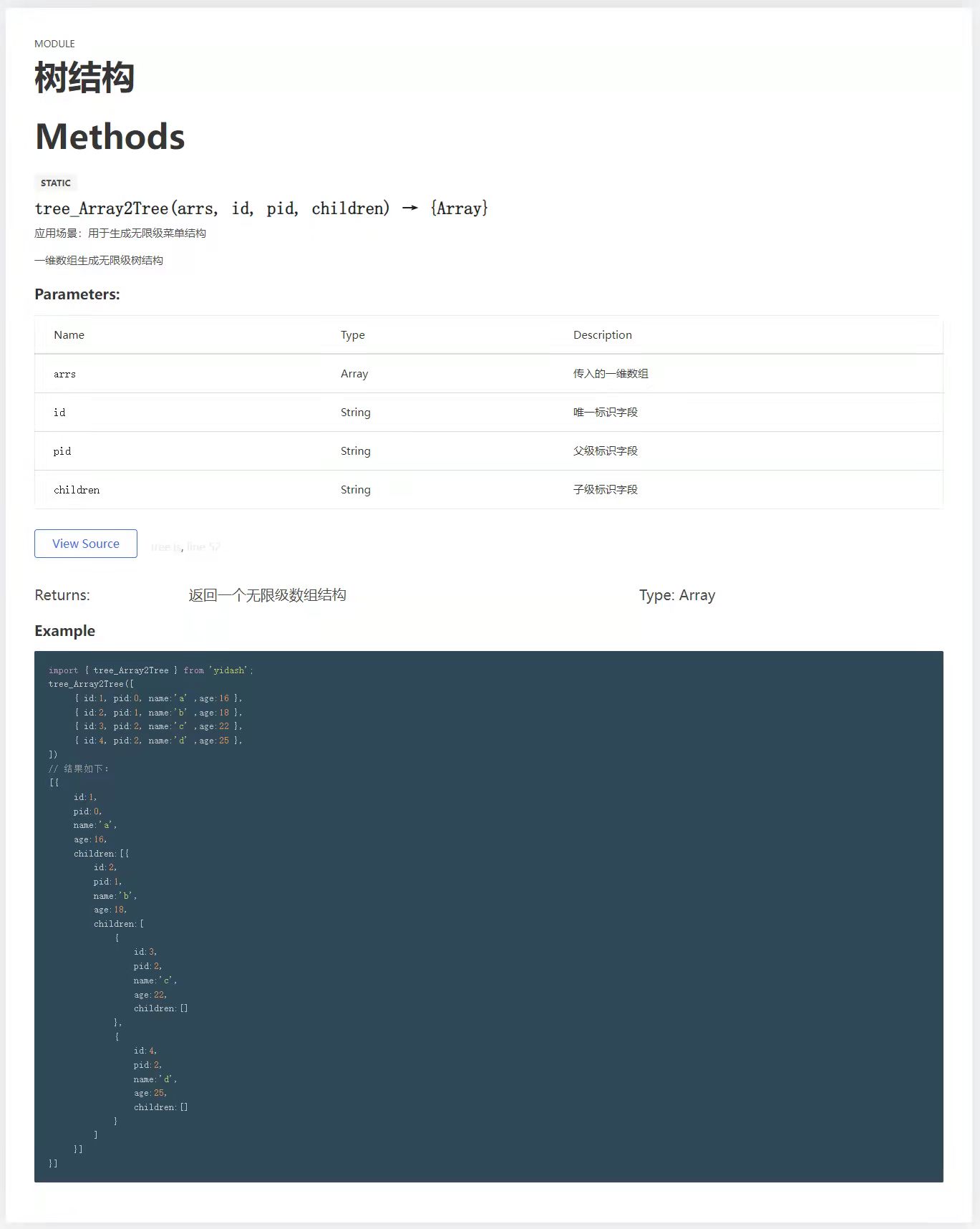This screenshot has width=980, height=1229.
Task: Click the pid parameter name cell
Action: [62, 451]
